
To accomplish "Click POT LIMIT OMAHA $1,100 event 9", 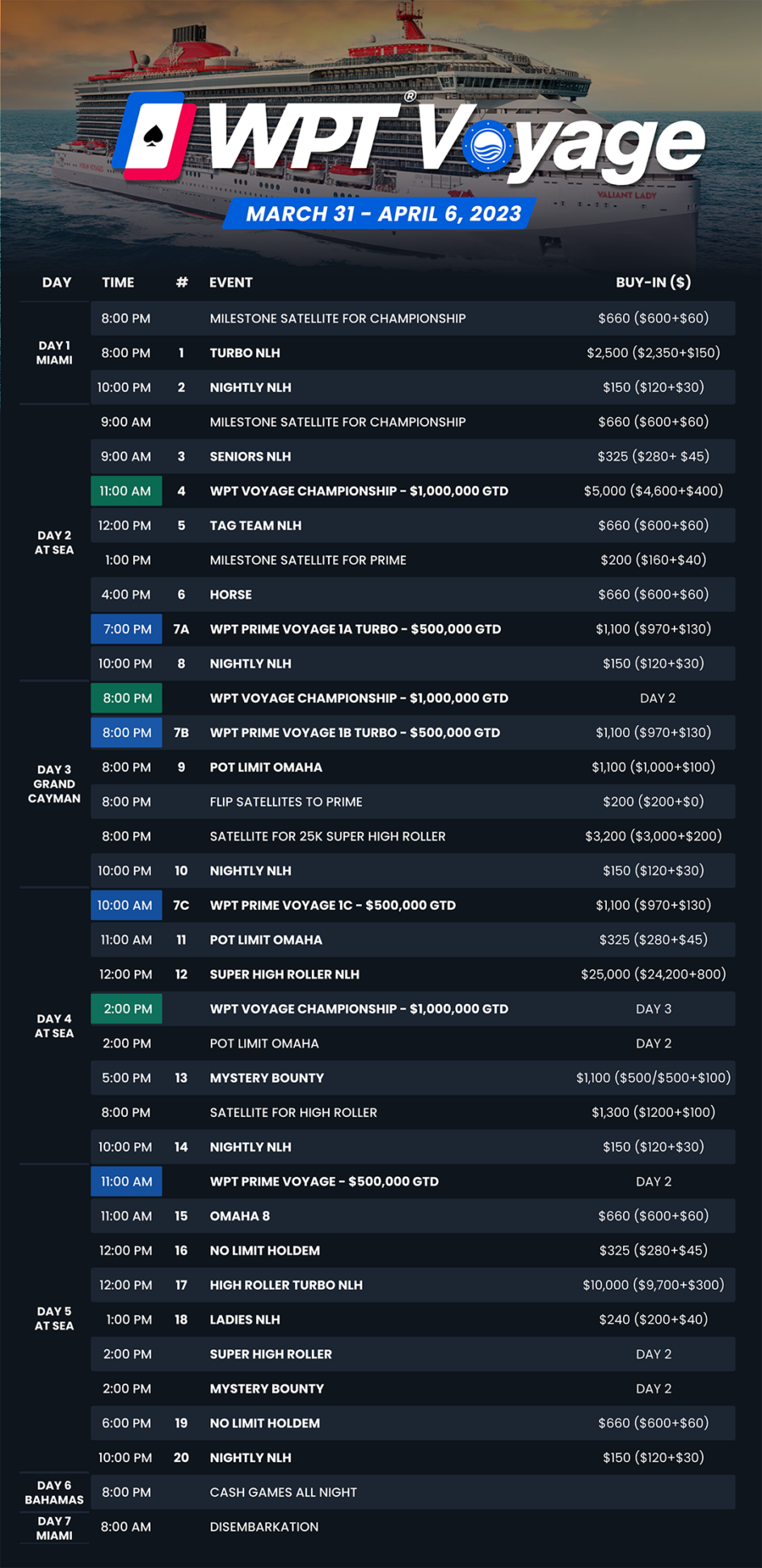I will [266, 768].
